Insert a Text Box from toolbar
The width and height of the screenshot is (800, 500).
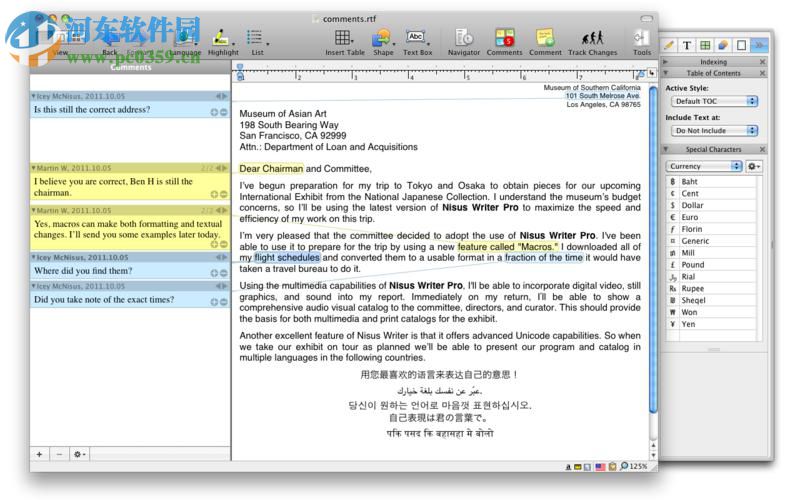pos(417,42)
